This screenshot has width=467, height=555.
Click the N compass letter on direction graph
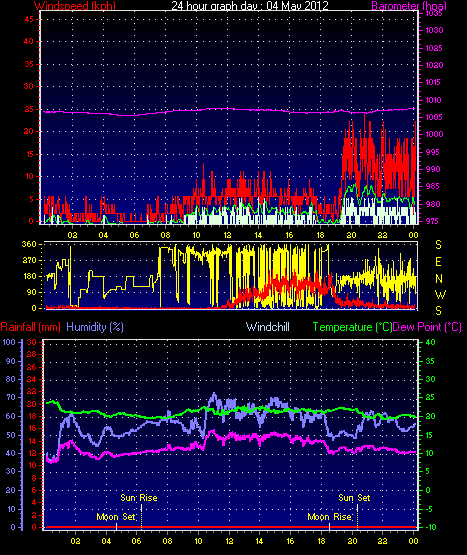439,279
